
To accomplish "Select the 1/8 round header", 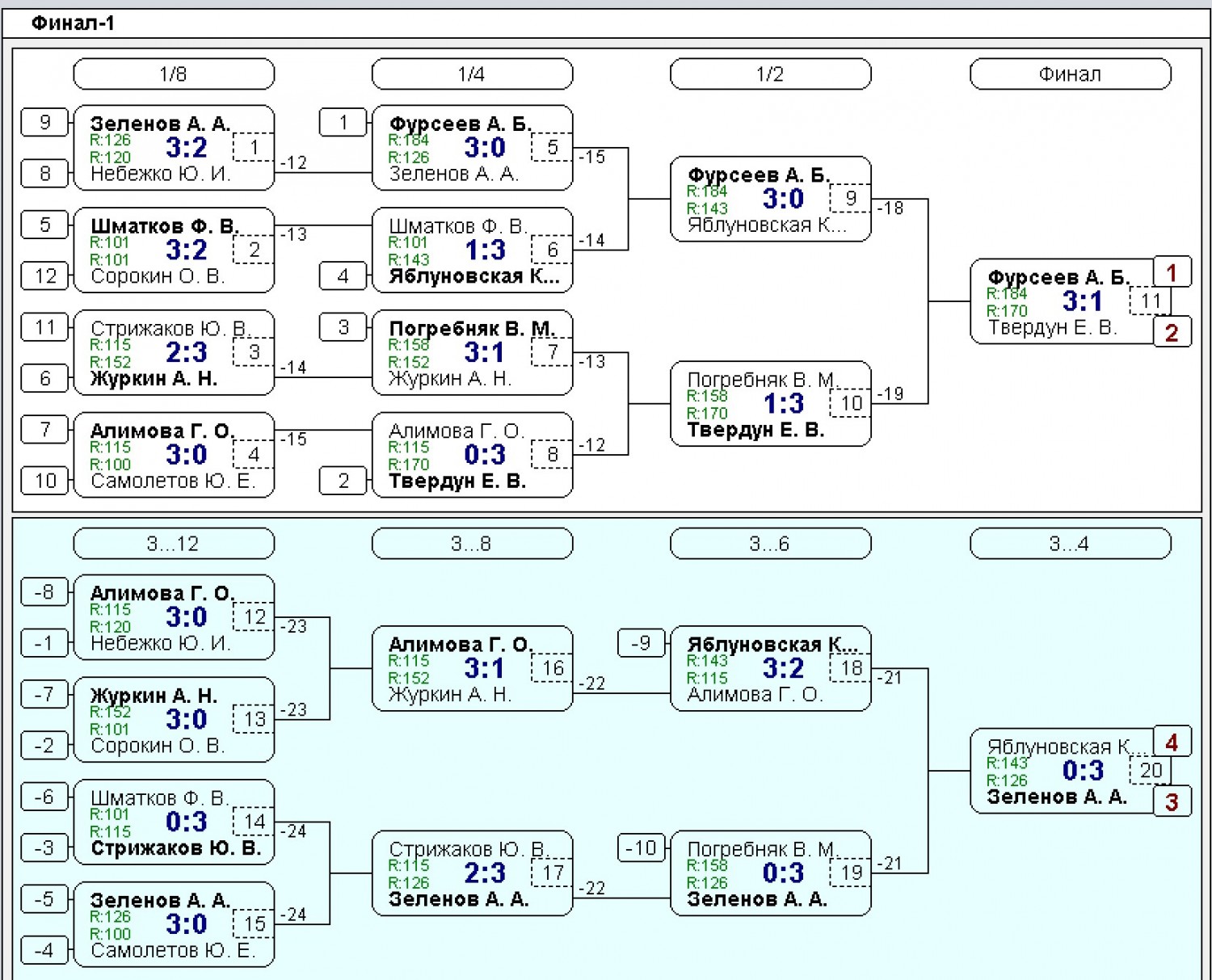I will tap(174, 74).
